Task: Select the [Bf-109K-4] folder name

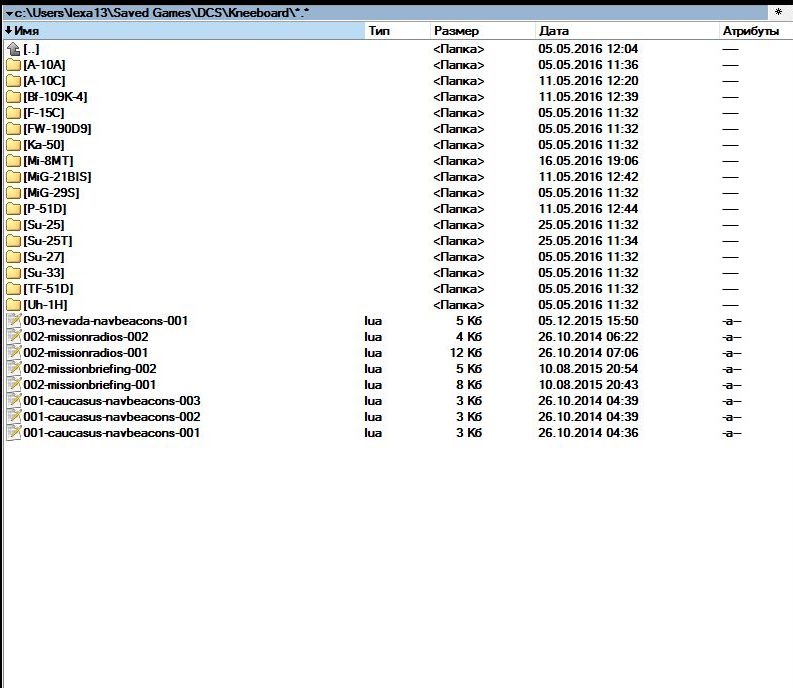Action: pos(56,97)
